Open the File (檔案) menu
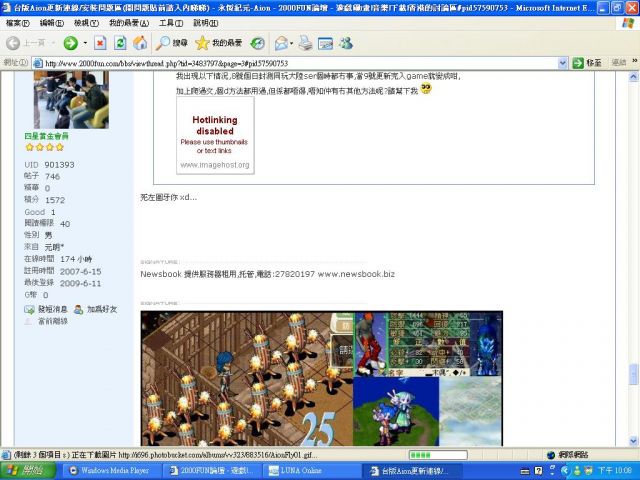 (x=18, y=23)
